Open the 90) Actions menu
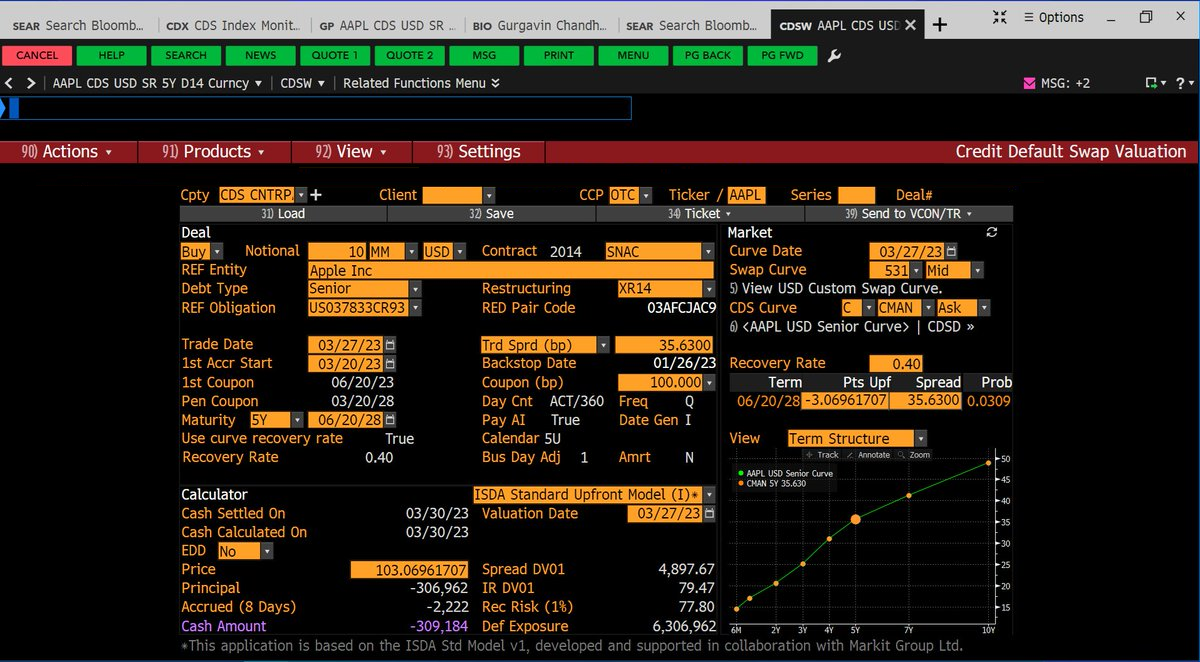 coord(66,152)
